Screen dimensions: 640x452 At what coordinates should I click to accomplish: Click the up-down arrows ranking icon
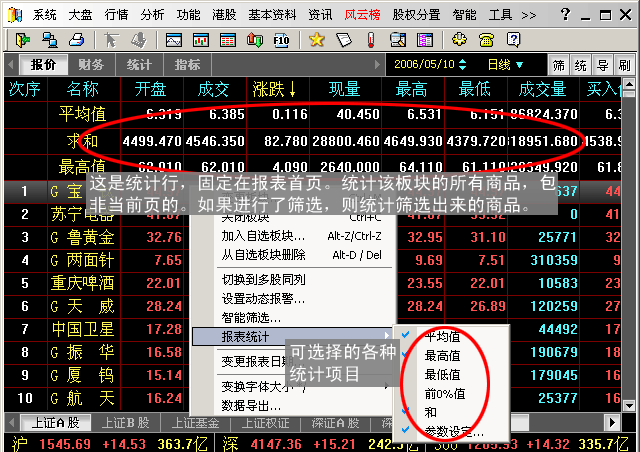click(x=255, y=40)
